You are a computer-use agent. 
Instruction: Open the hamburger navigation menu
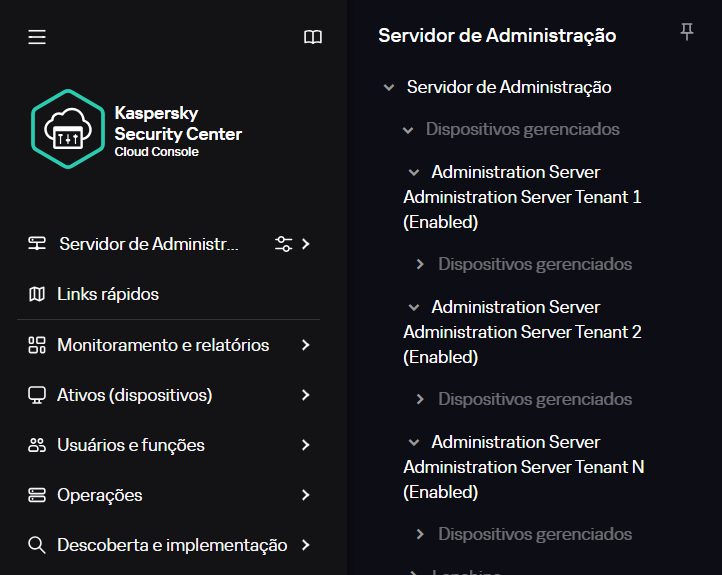37,37
